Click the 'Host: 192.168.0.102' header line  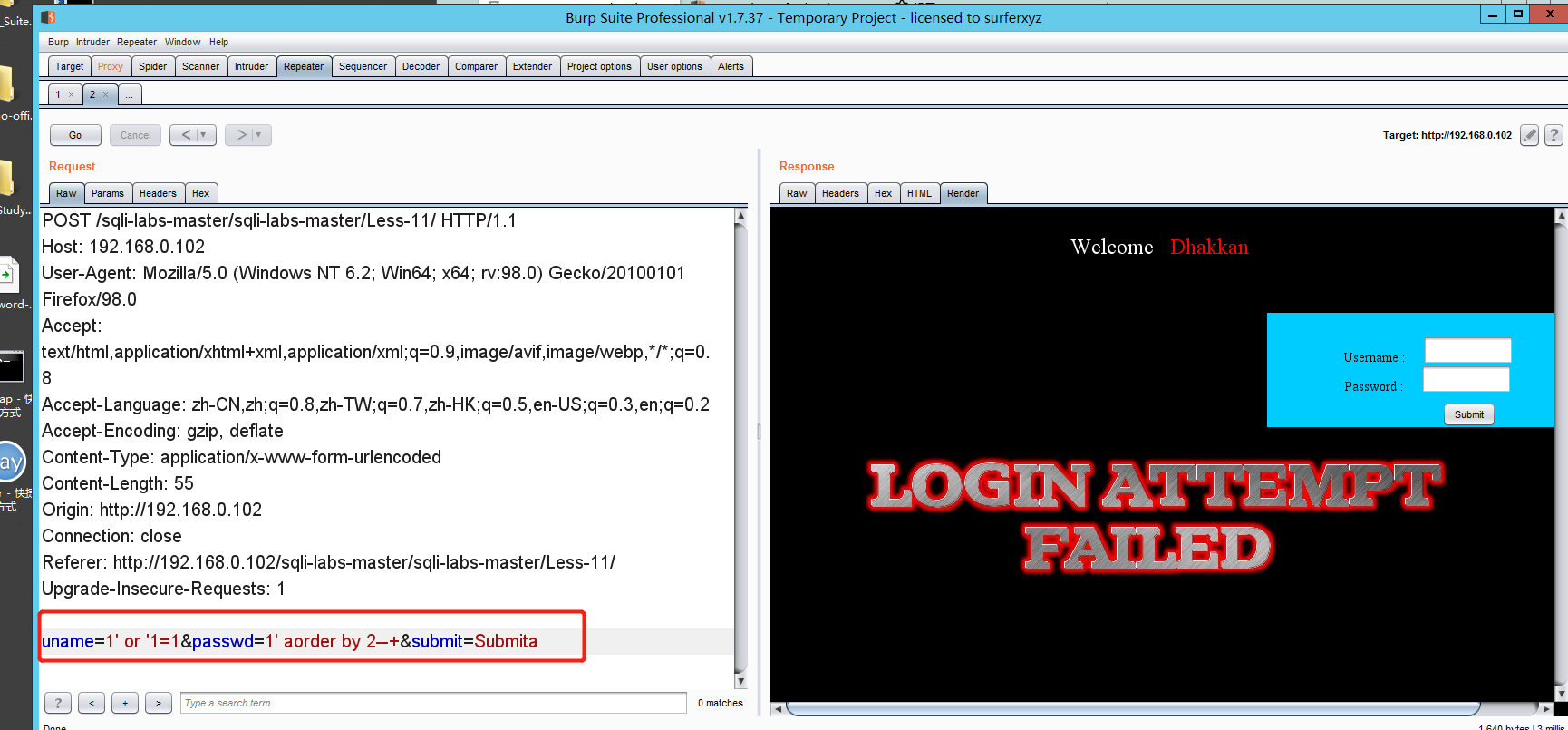click(x=123, y=247)
